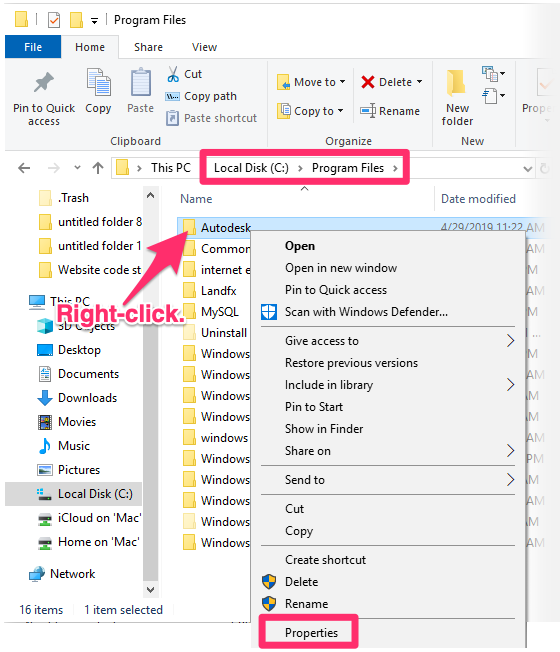This screenshot has width=560, height=652.
Task: Switch to the Share ribbon tab
Action: 148,47
